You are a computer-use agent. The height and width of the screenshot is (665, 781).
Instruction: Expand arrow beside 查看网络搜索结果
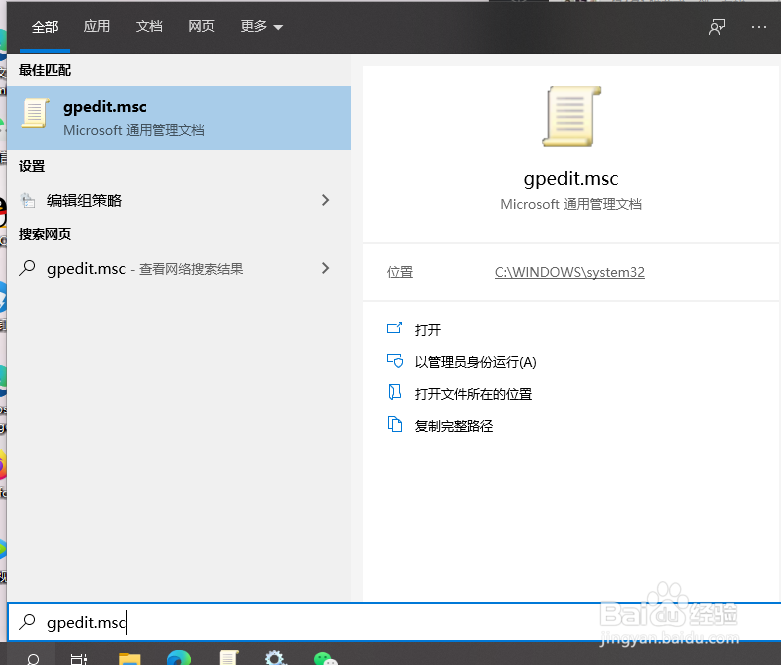point(325,268)
